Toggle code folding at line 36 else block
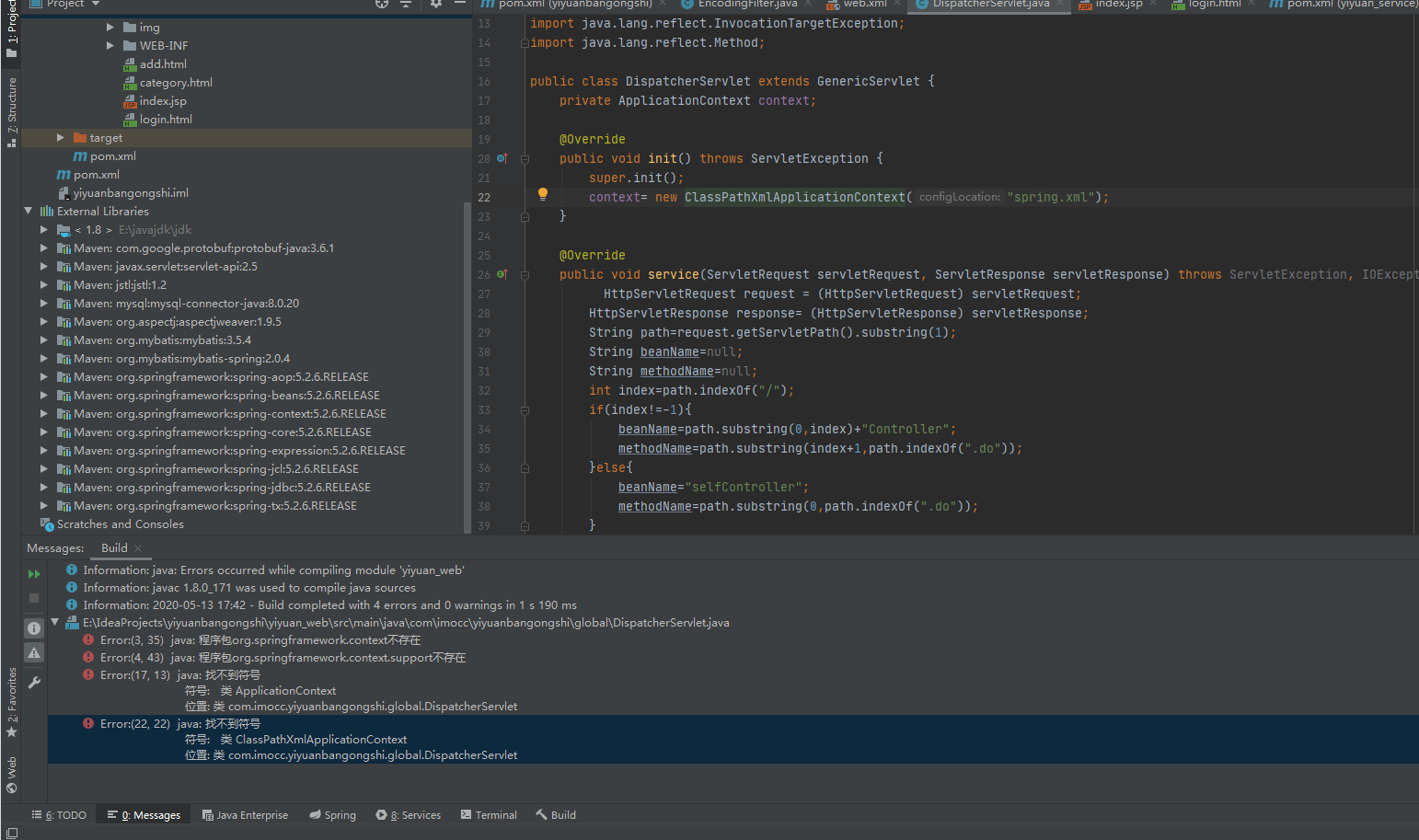Viewport: 1419px width, 840px height. [x=525, y=468]
